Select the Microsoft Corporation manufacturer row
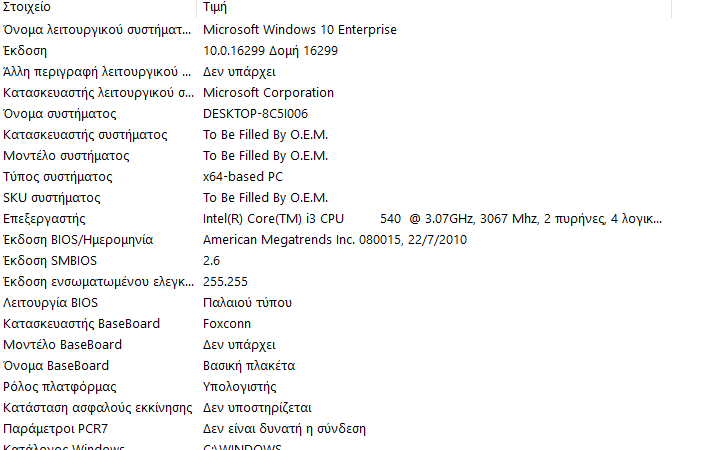This screenshot has height=450, width=706. coord(335,93)
